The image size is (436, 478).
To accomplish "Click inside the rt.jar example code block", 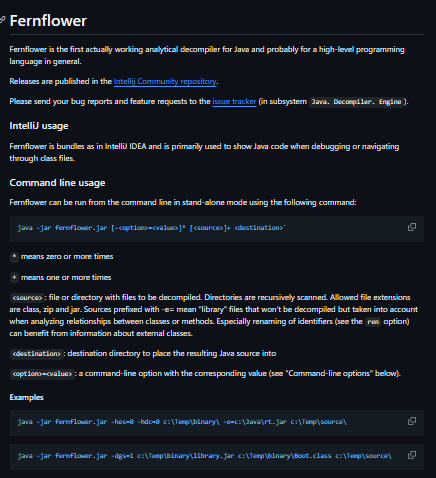I will coord(217,422).
